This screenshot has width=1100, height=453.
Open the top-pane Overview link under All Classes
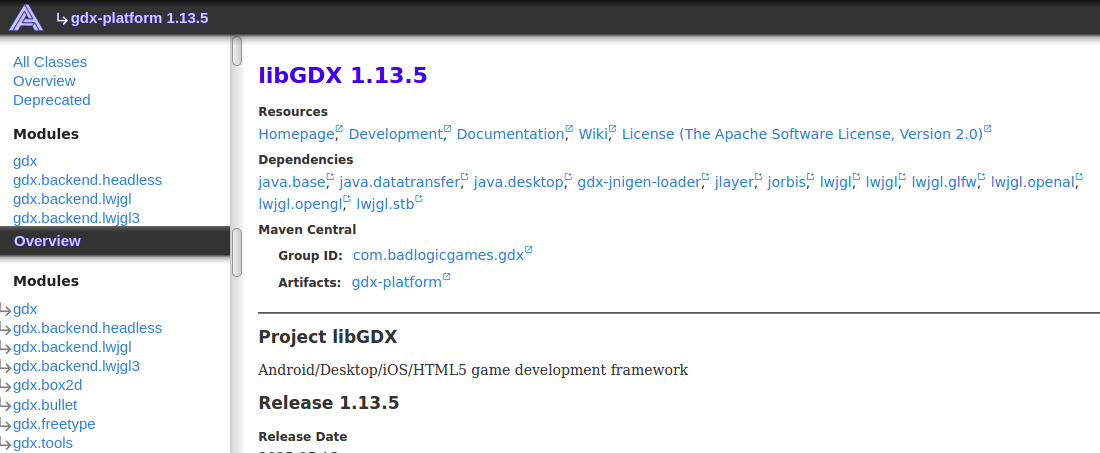(x=44, y=81)
